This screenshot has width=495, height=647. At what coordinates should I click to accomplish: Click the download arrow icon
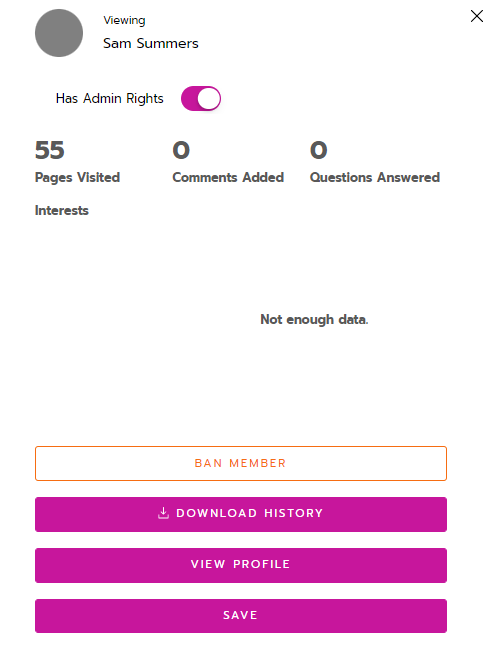163,513
